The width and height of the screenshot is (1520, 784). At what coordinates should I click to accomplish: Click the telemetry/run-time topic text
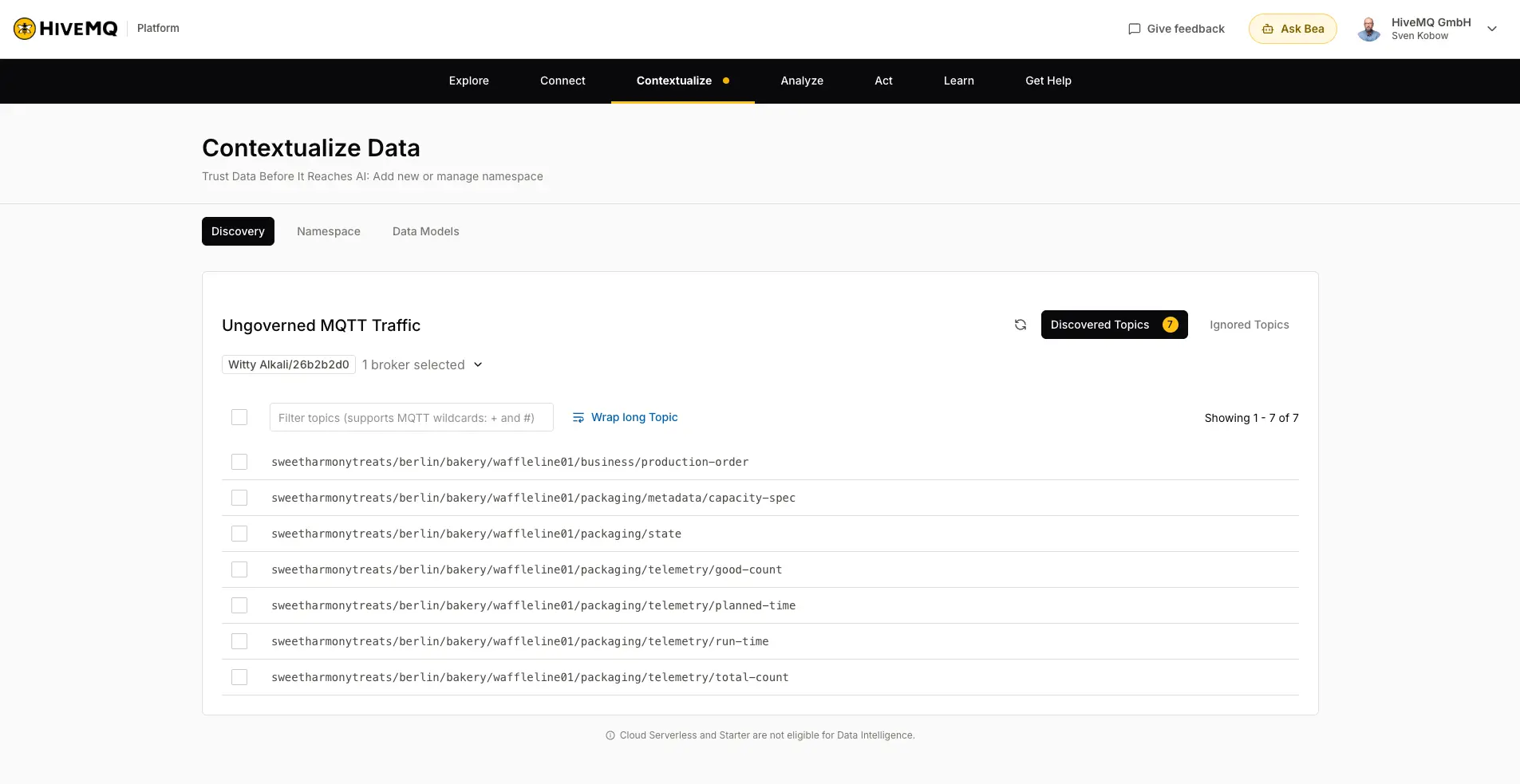tap(520, 641)
